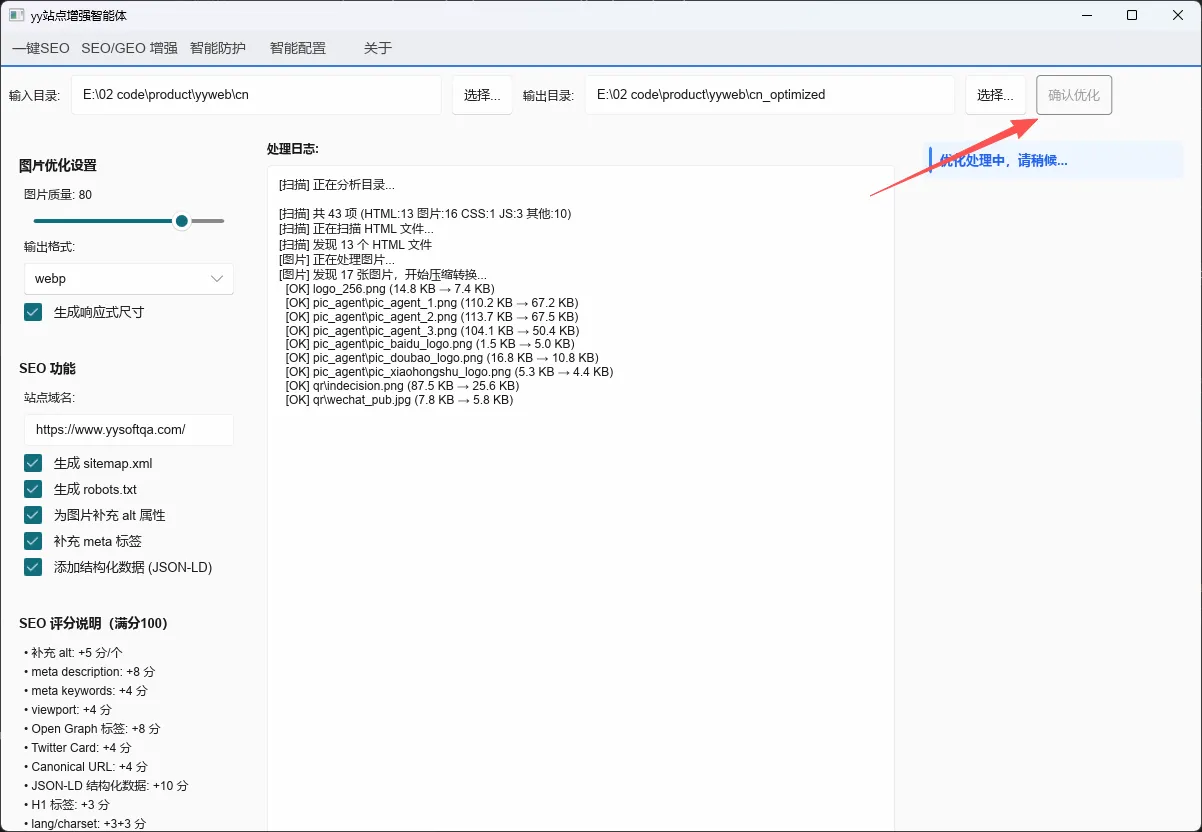Toggle 添加结构化数据 (JSON-LD) checkbox
The height and width of the screenshot is (832, 1202).
(33, 567)
